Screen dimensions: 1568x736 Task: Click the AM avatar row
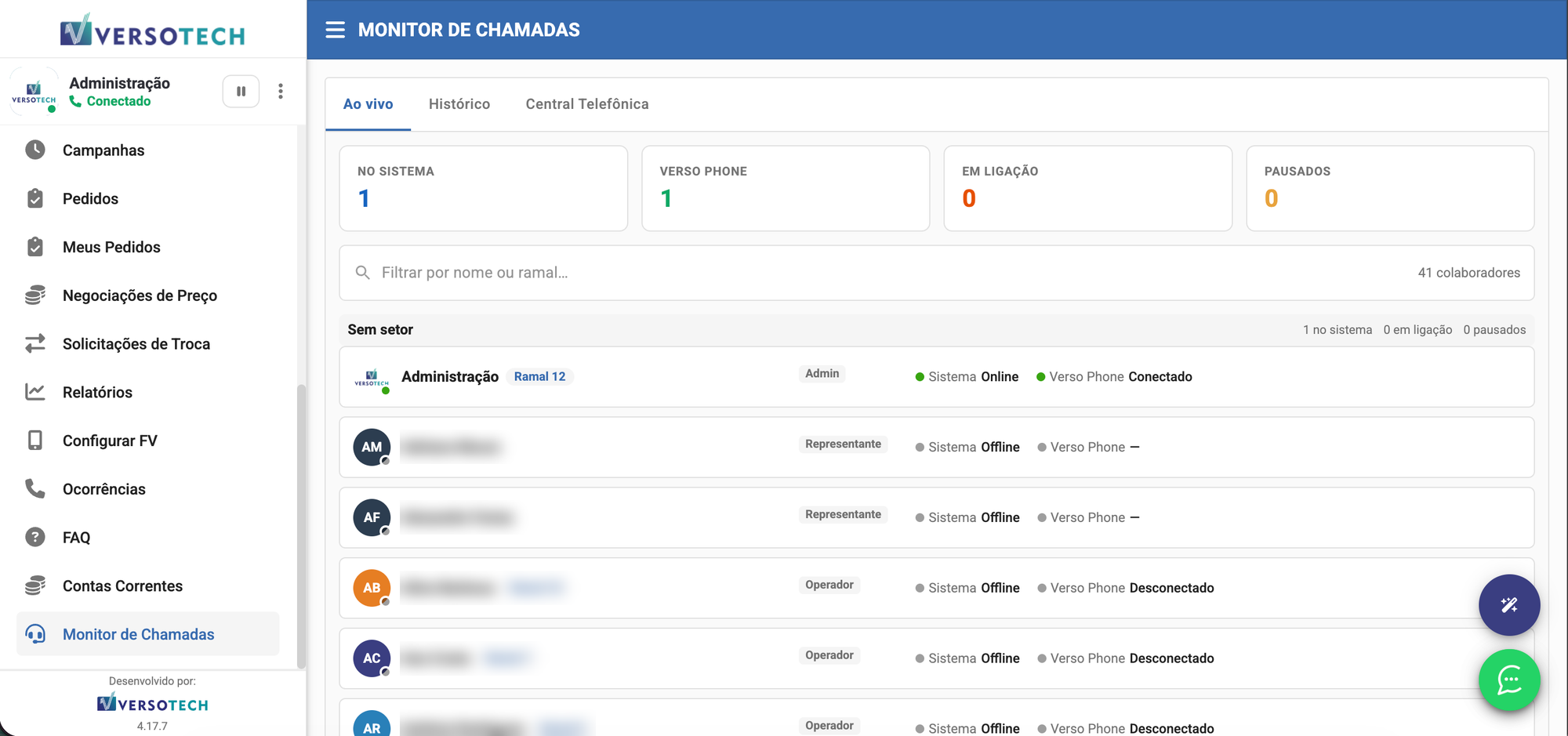pos(936,447)
